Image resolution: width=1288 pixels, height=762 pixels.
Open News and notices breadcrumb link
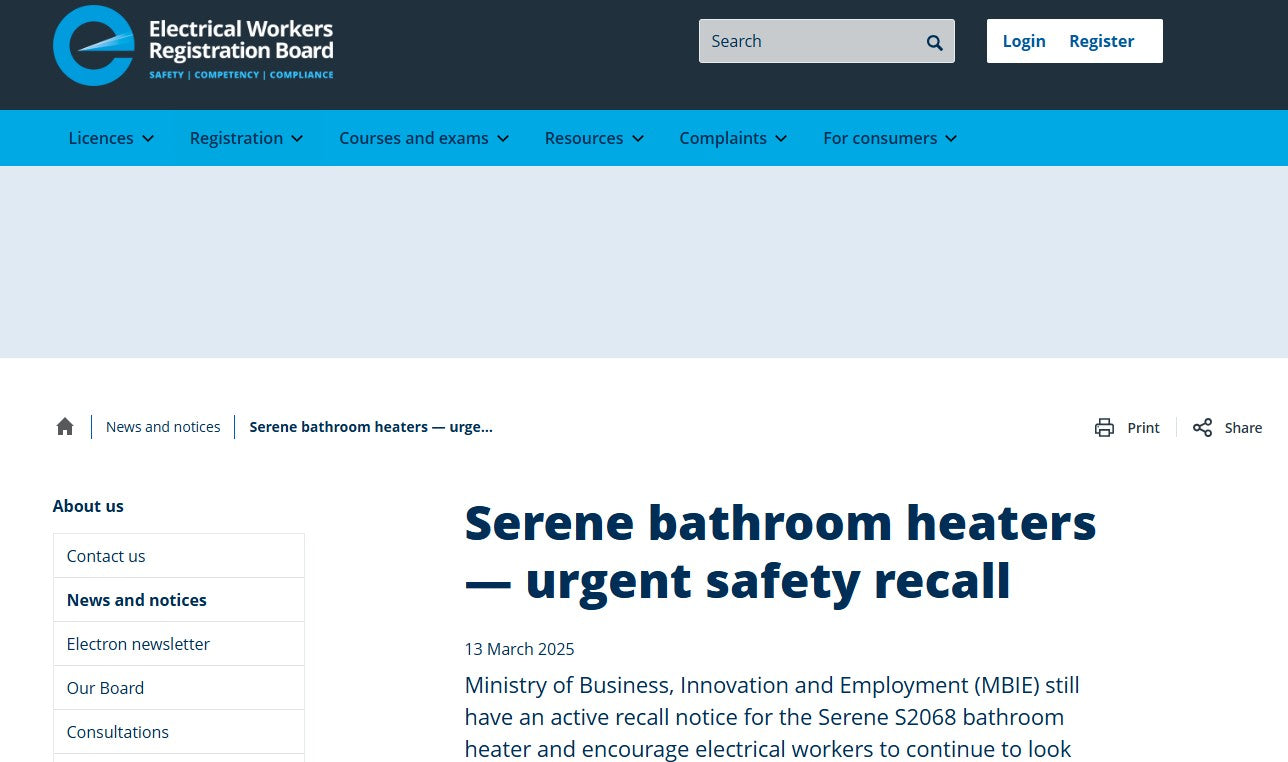[x=163, y=427]
